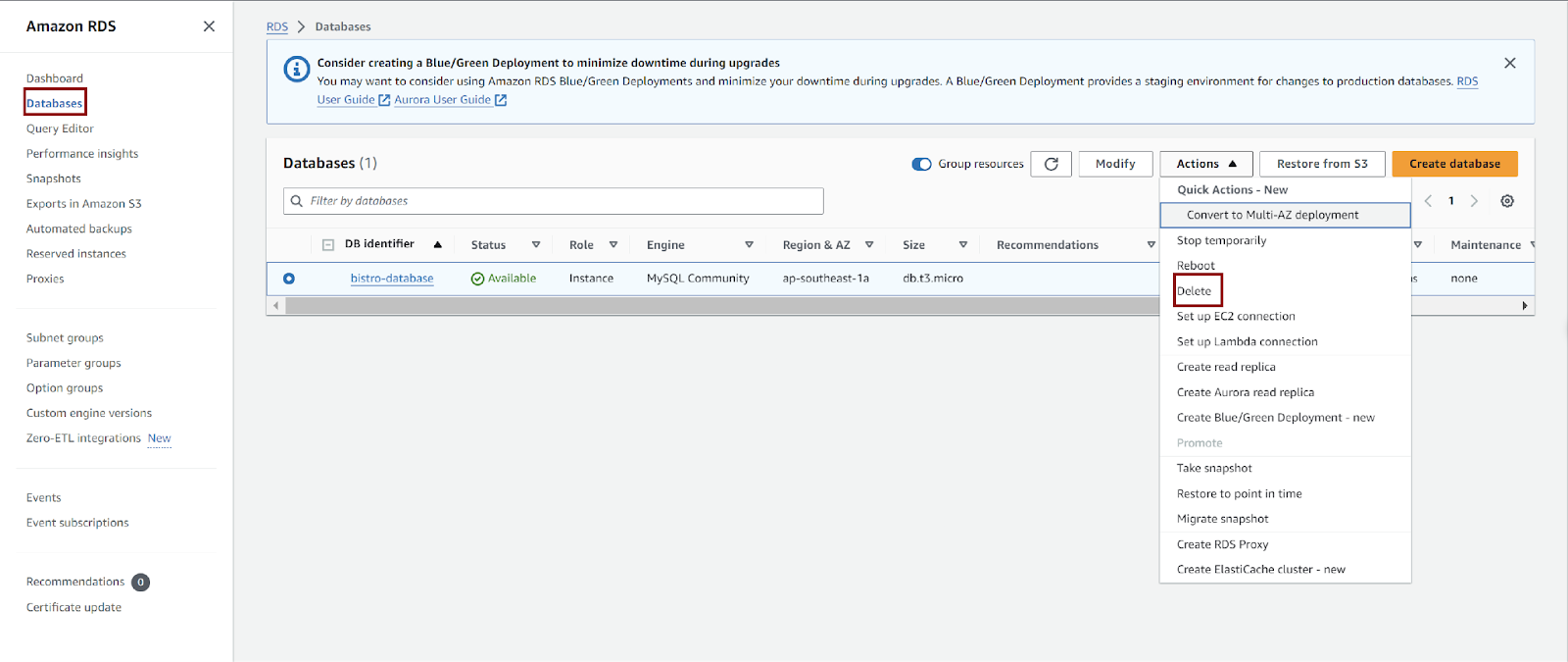Click the search magnifier icon in filter

tap(297, 201)
